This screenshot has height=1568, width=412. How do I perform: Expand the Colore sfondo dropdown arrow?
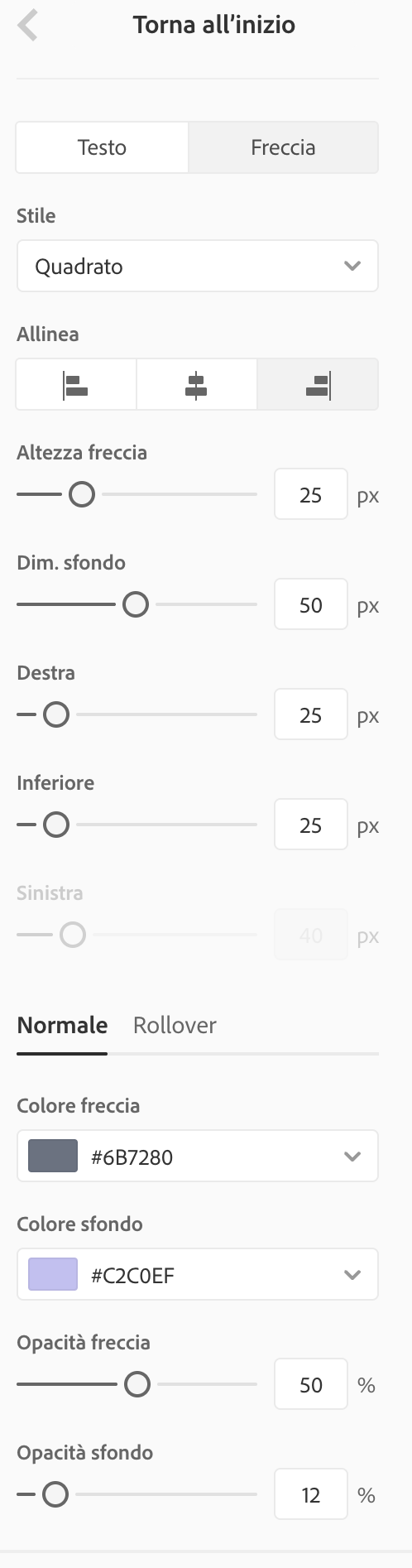click(352, 1274)
